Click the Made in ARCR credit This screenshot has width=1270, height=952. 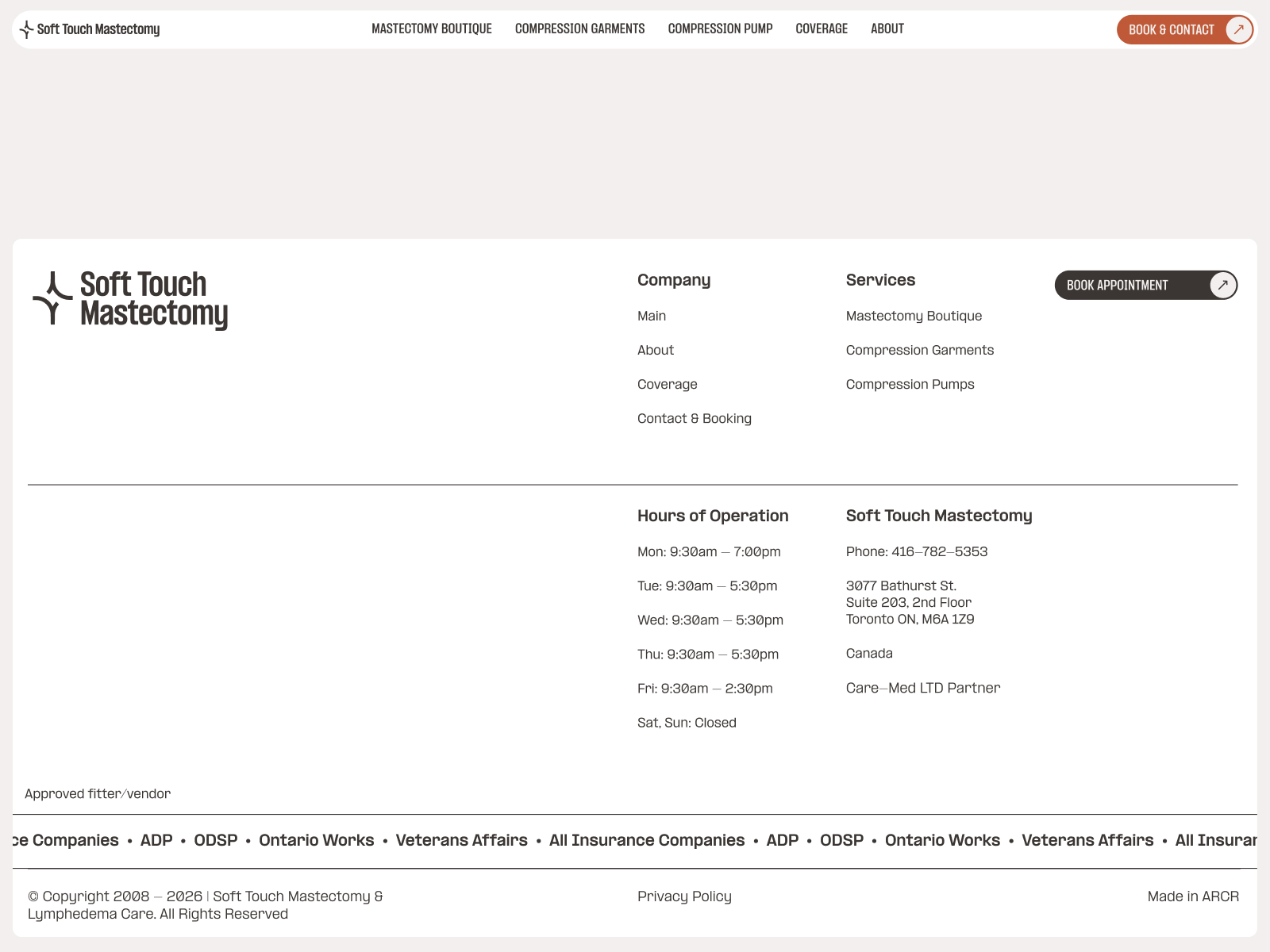[1192, 896]
